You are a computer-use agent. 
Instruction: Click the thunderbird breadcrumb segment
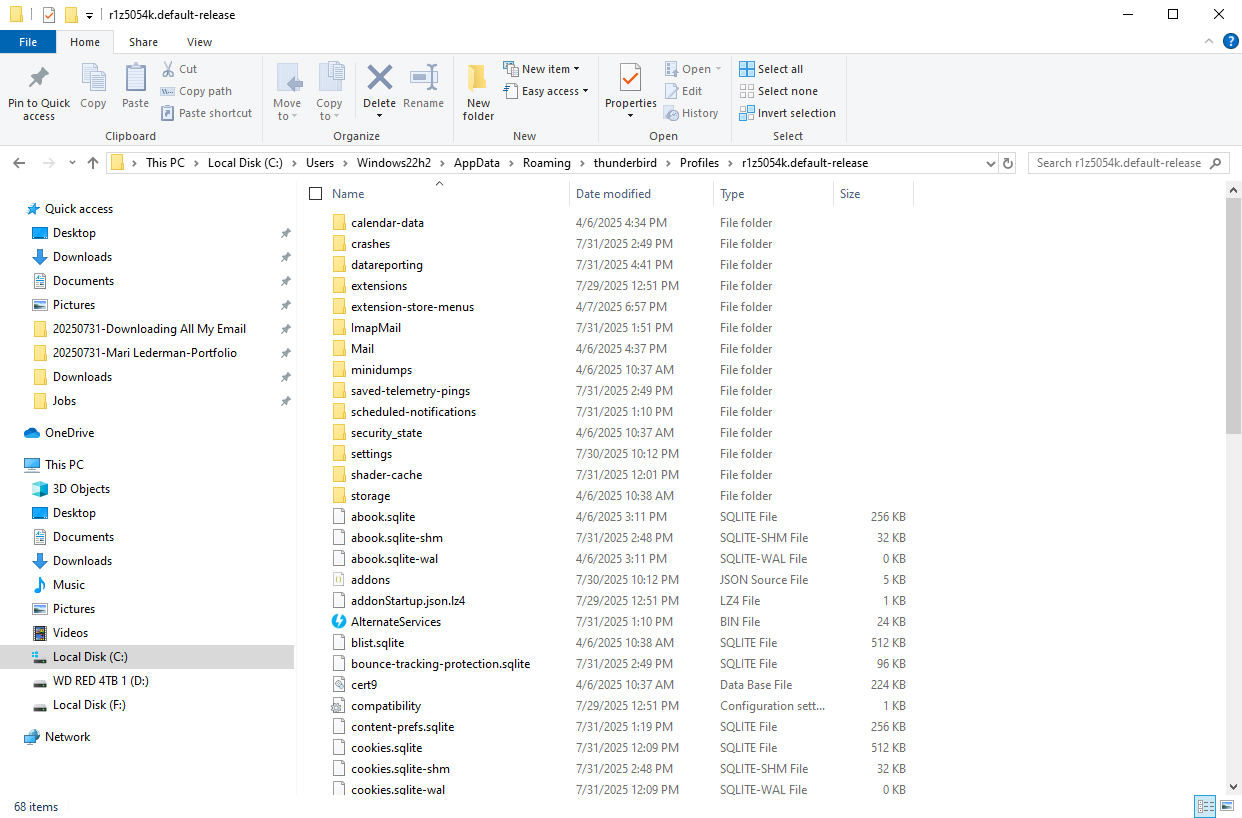tap(626, 163)
